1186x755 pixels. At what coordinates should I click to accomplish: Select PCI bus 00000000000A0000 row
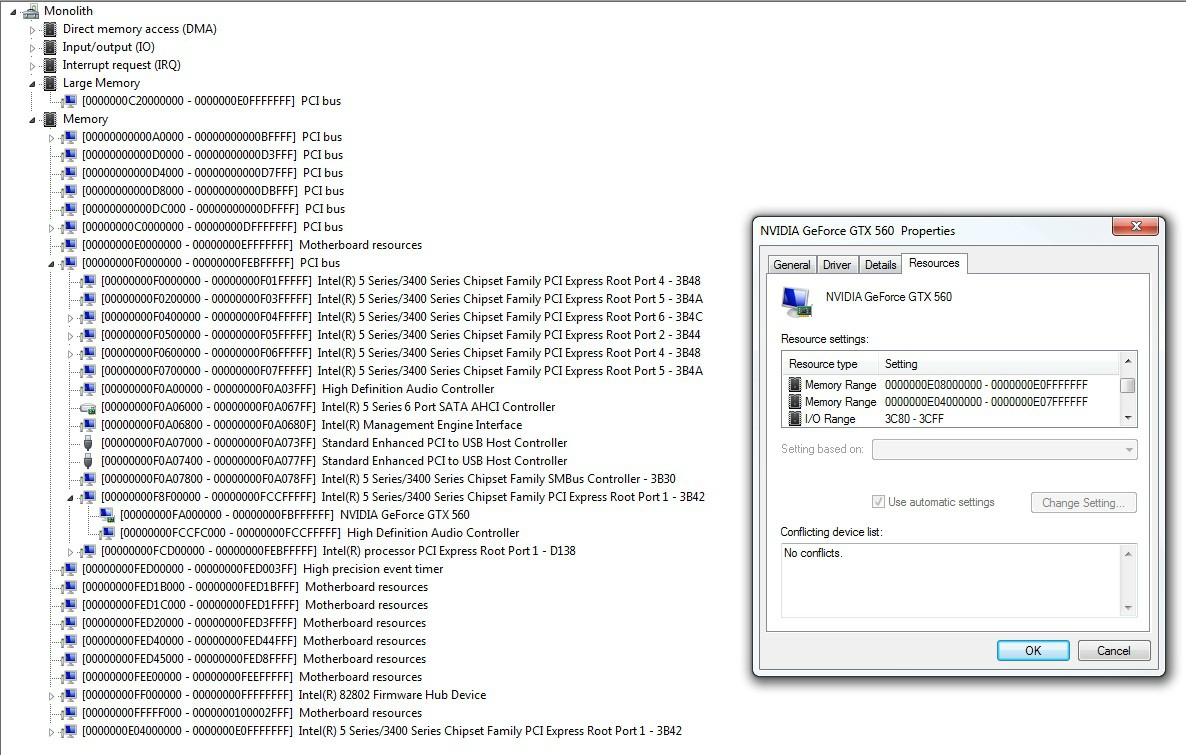click(212, 137)
